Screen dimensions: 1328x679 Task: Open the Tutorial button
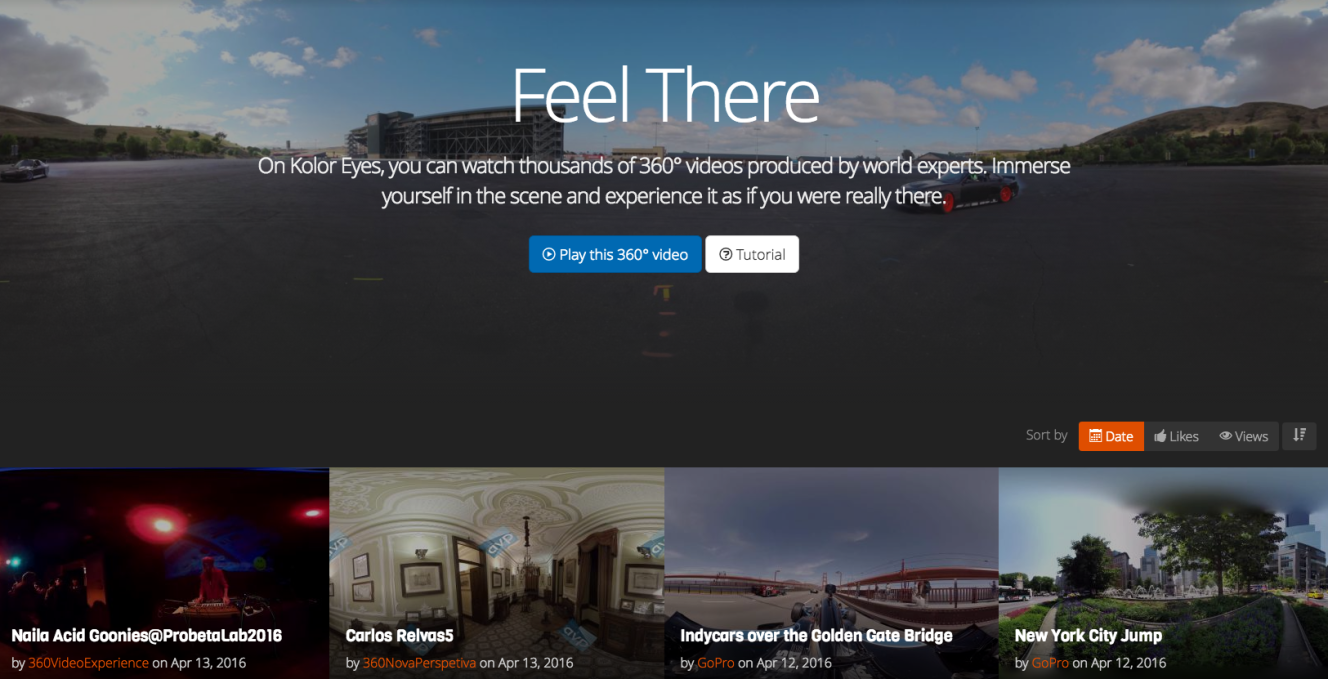[x=752, y=254]
